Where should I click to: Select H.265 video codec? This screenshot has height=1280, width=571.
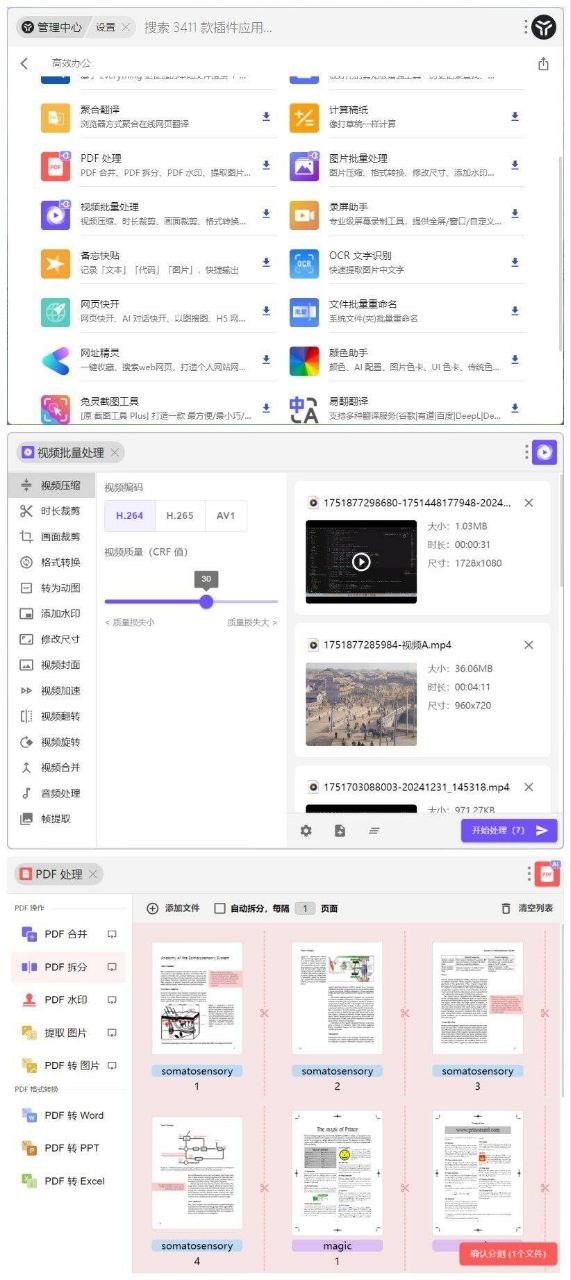[x=178, y=516]
